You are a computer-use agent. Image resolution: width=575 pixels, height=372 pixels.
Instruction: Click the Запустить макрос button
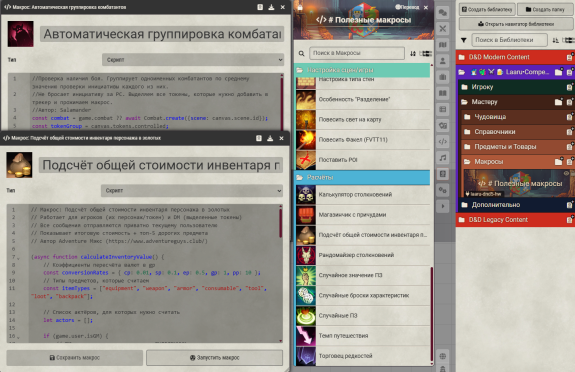215,358
